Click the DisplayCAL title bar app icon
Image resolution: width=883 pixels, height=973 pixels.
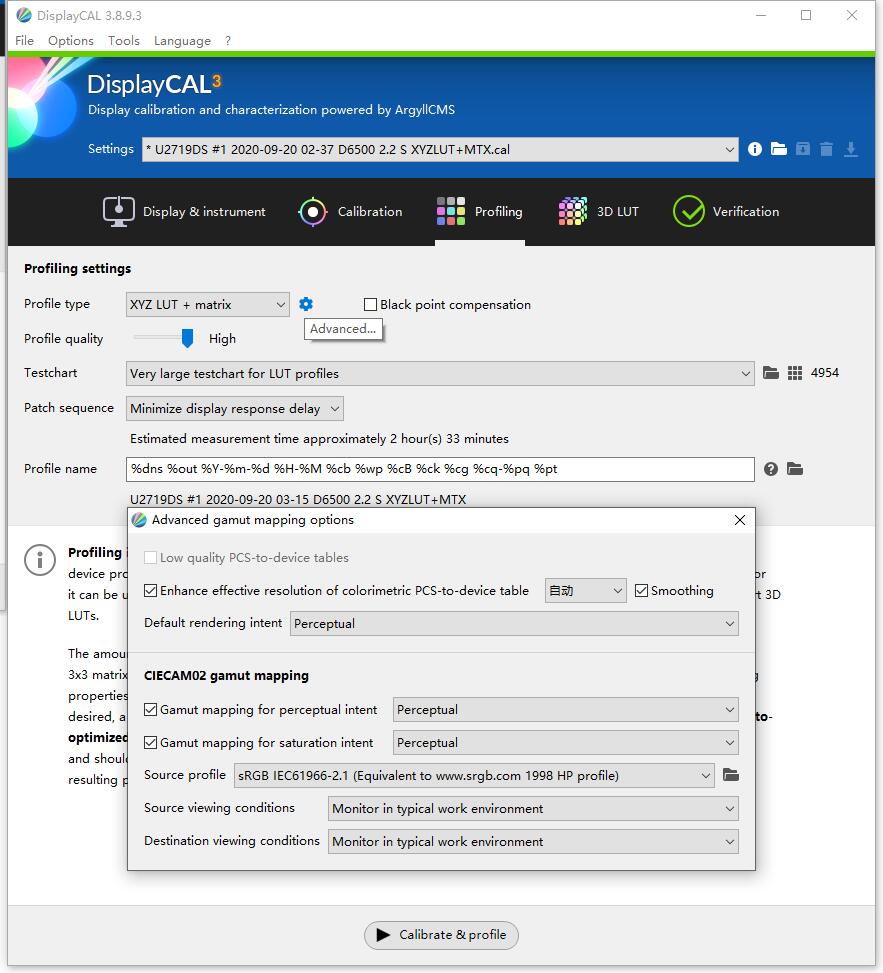24,15
